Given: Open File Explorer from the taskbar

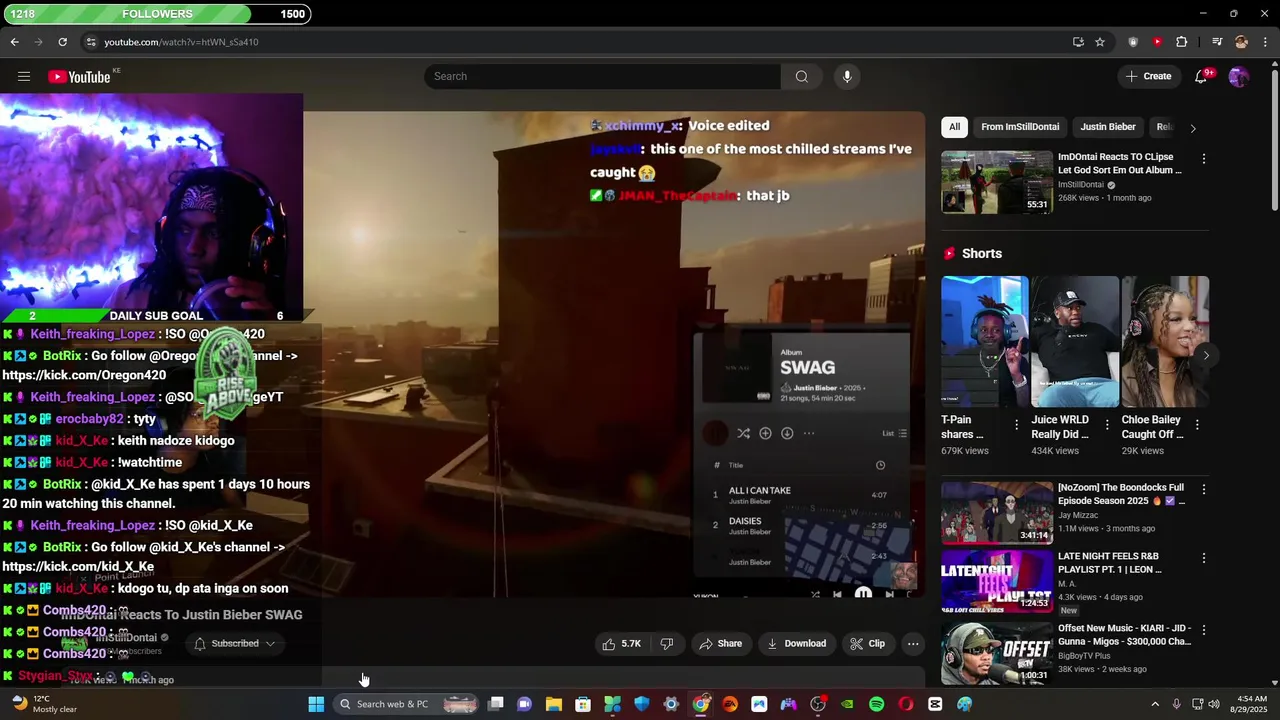Looking at the screenshot, I should click(x=554, y=704).
